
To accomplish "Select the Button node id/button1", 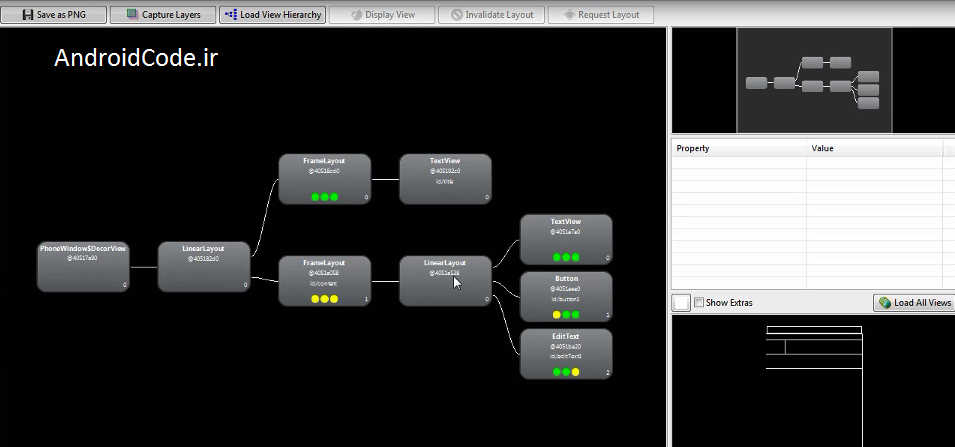I will click(x=566, y=296).
